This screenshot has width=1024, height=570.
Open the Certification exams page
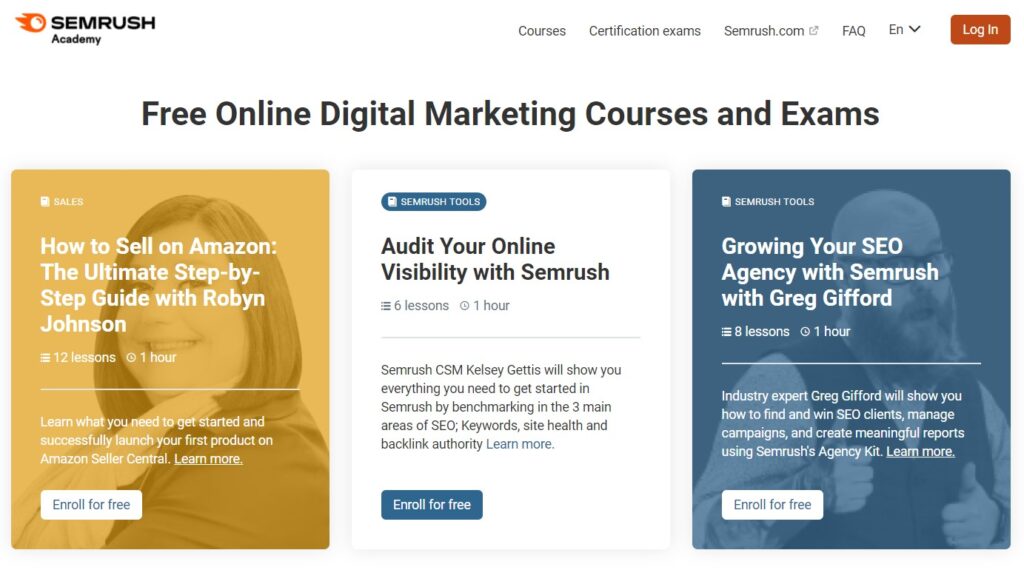pos(645,31)
